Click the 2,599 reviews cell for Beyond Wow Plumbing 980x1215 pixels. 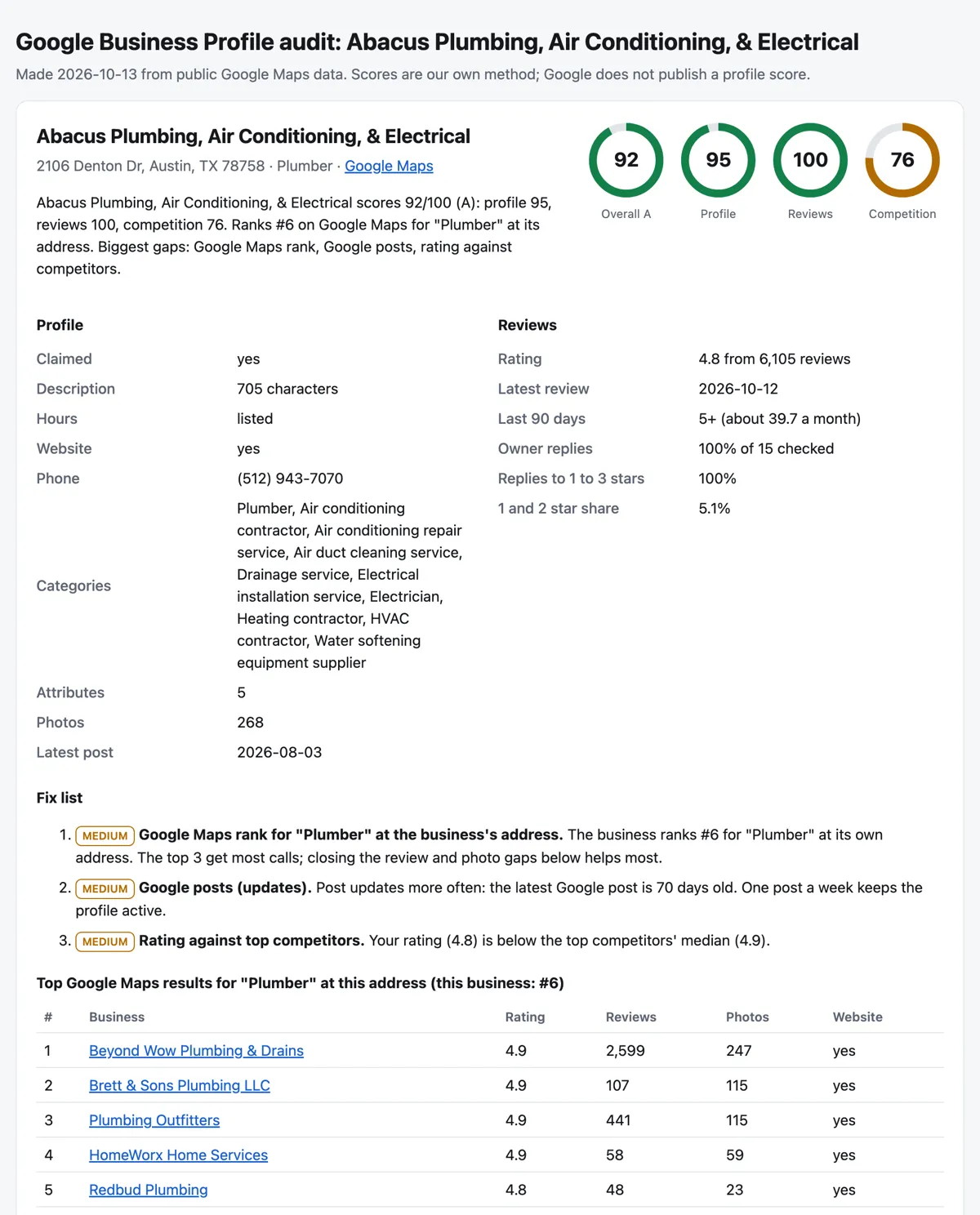point(626,1051)
